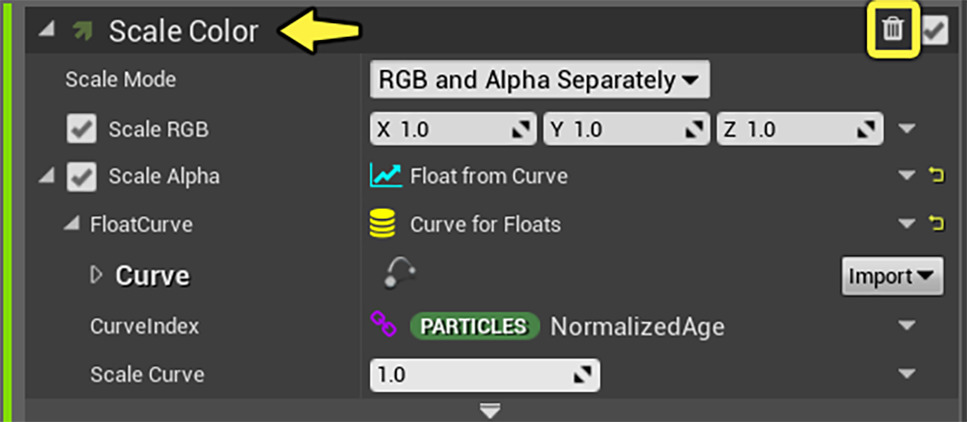Click the green Scale Color module arrow icon
This screenshot has height=422, width=967.
click(82, 31)
